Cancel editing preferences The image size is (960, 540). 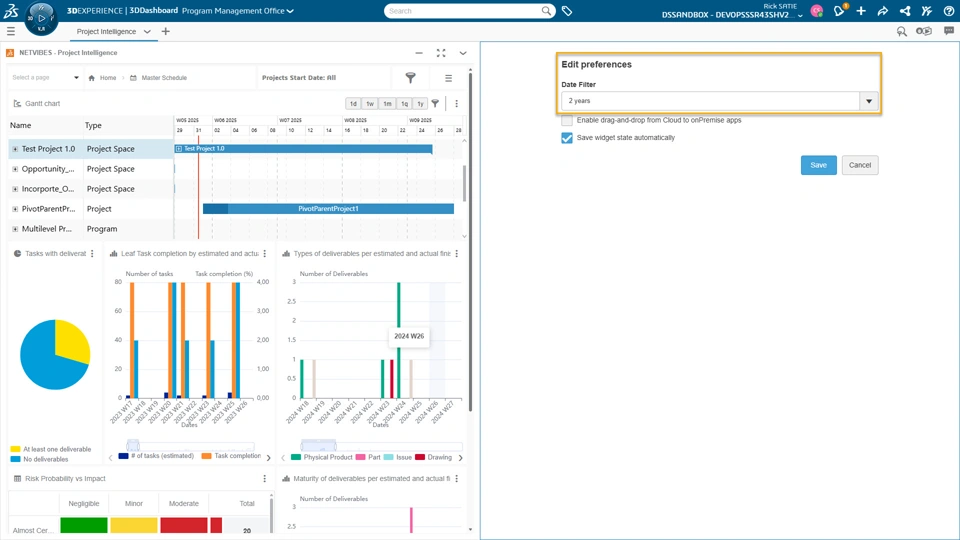click(x=860, y=165)
